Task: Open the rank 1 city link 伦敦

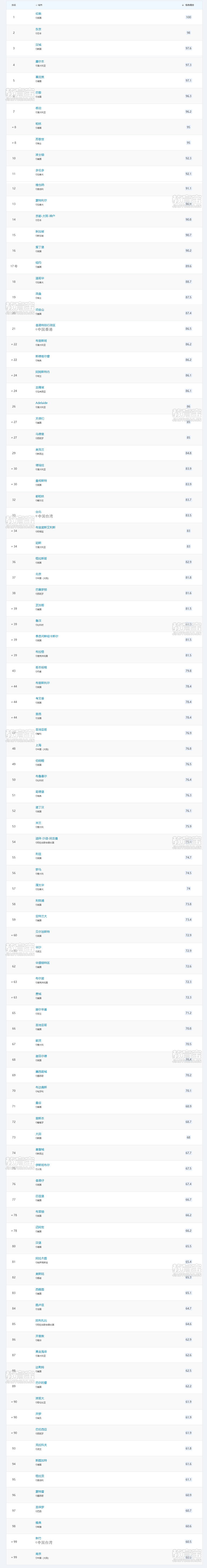Action: click(x=38, y=13)
